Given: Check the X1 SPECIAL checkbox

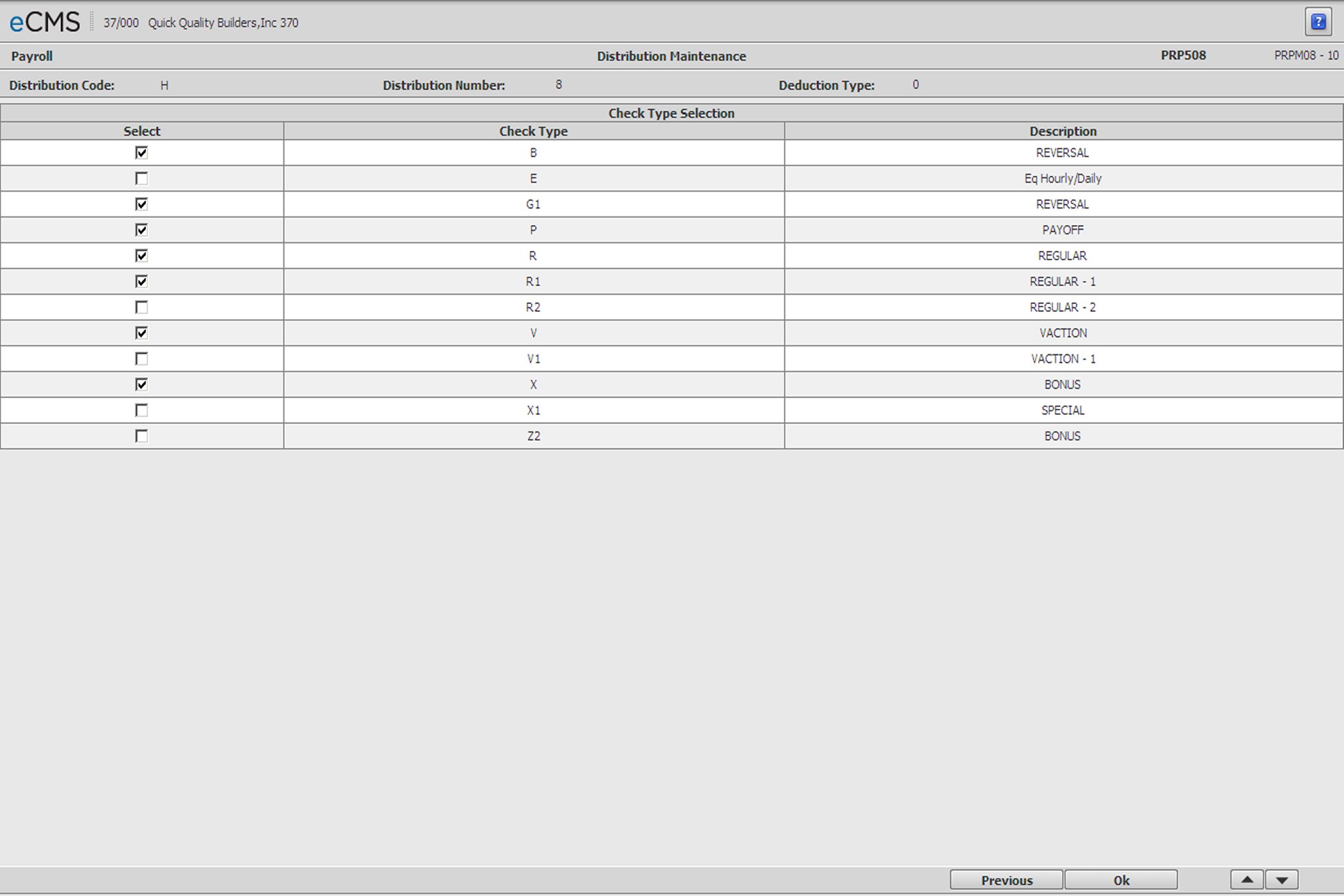Looking at the screenshot, I should coord(141,410).
